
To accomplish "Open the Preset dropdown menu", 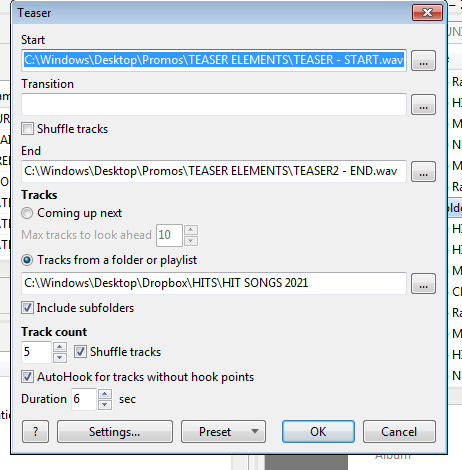I will coord(223,432).
